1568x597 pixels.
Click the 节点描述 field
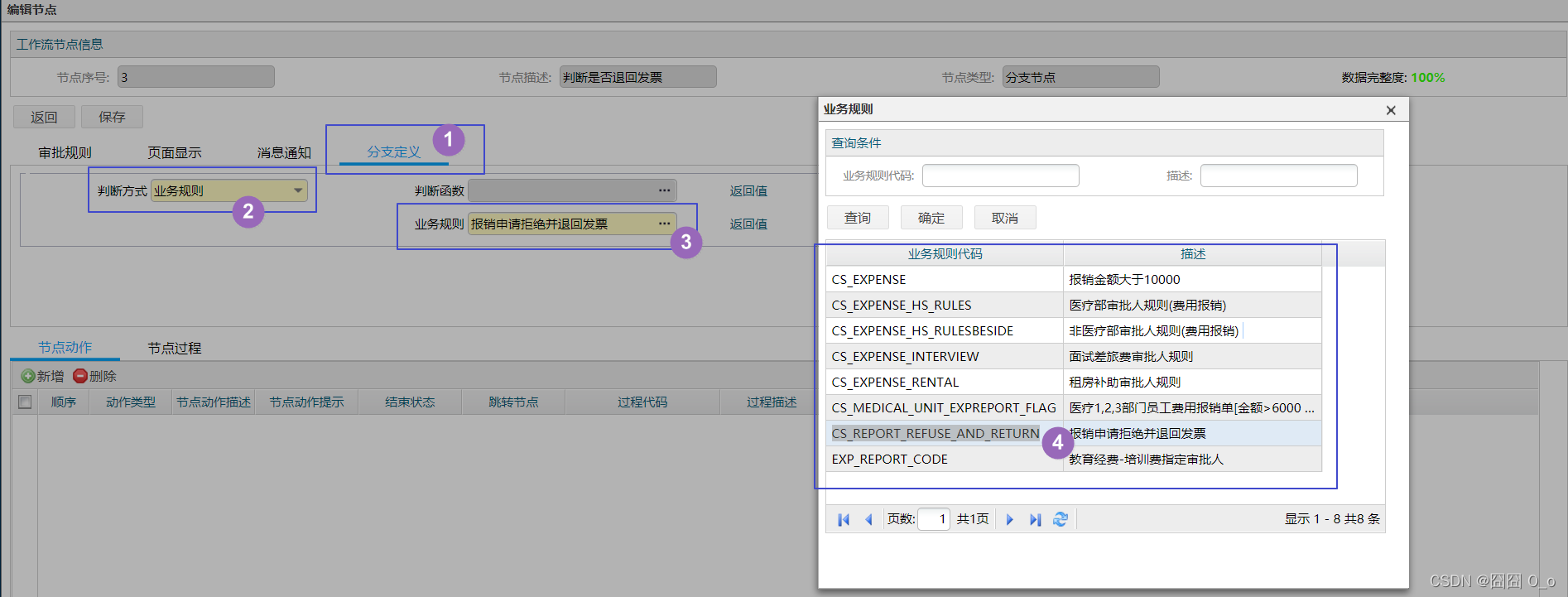637,77
